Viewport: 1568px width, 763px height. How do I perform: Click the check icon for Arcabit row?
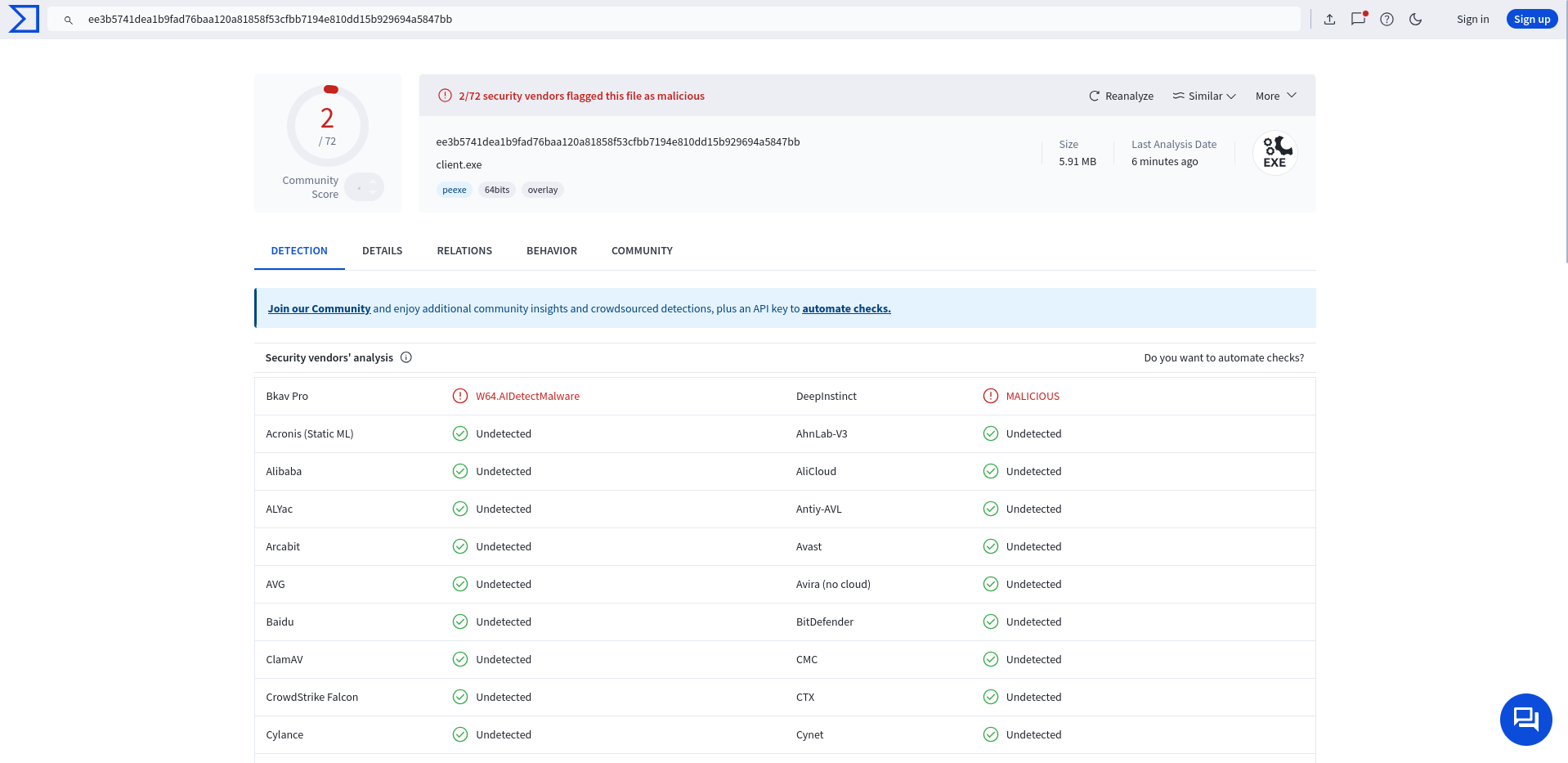pyautogui.click(x=460, y=546)
